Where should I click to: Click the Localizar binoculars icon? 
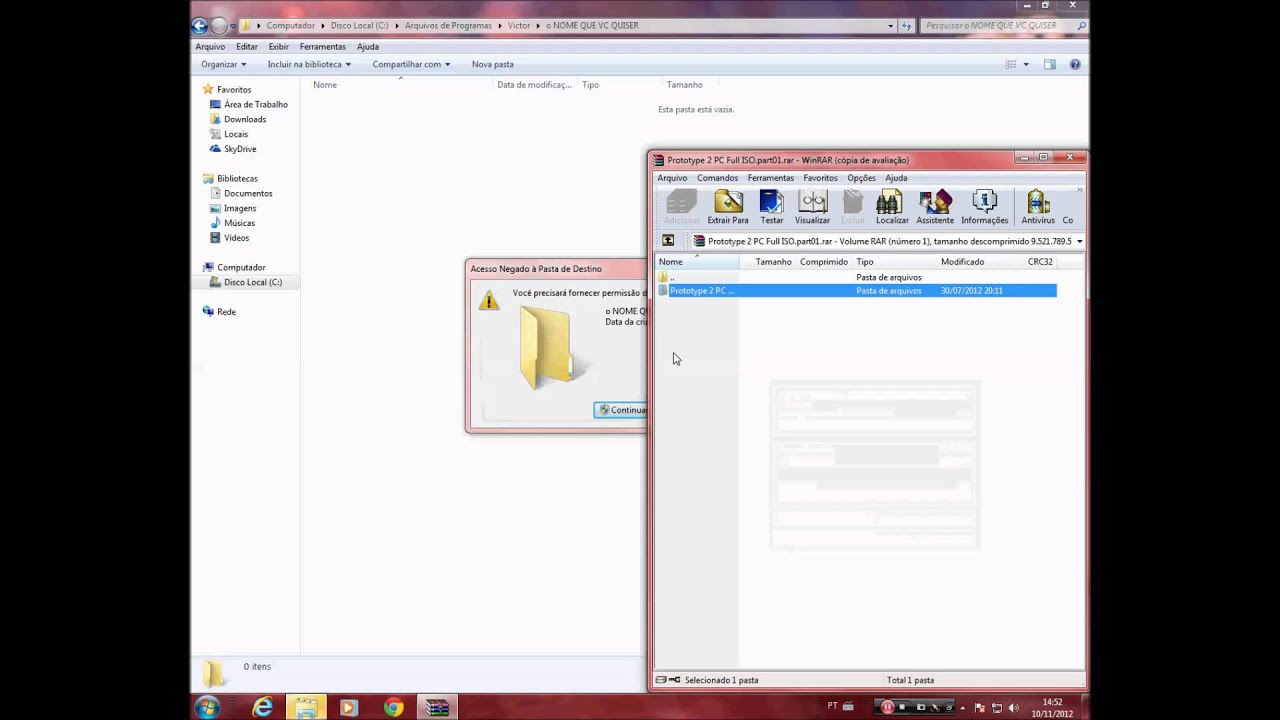point(892,207)
